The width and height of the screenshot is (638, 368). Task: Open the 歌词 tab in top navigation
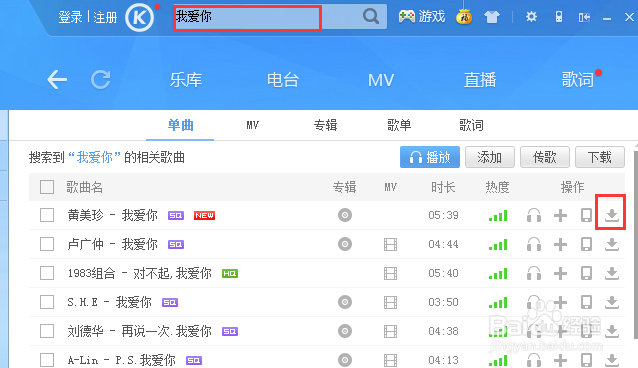point(577,80)
